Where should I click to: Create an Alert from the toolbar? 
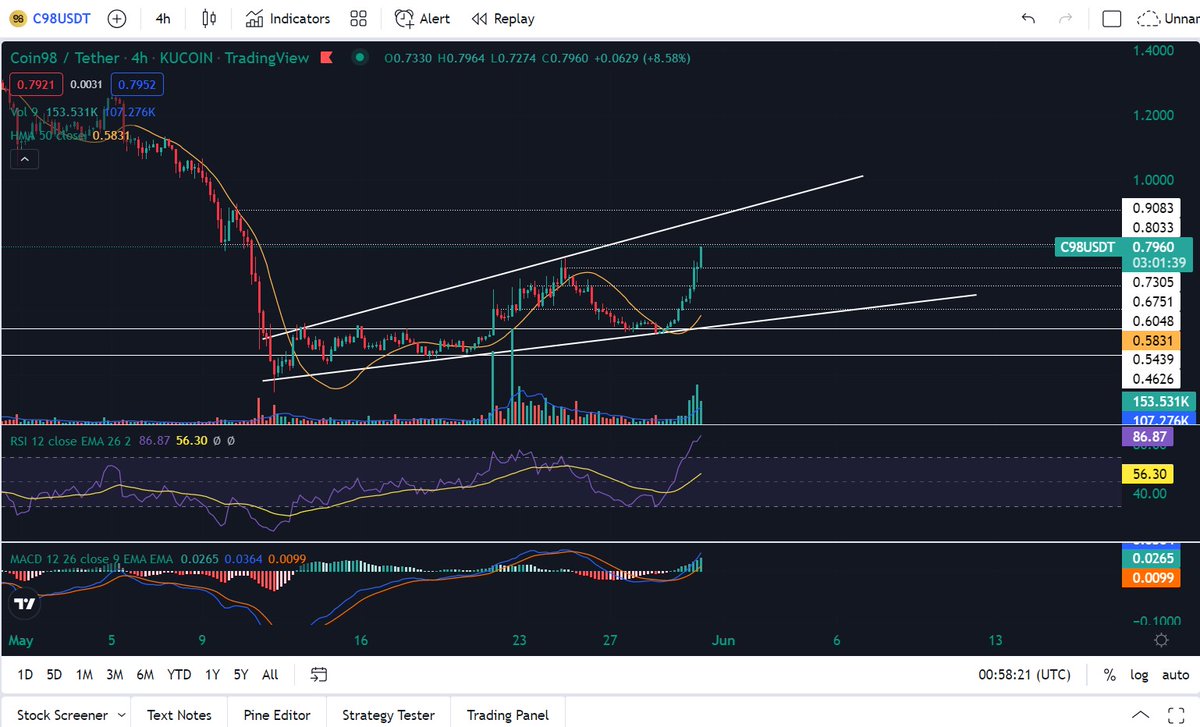[422, 18]
